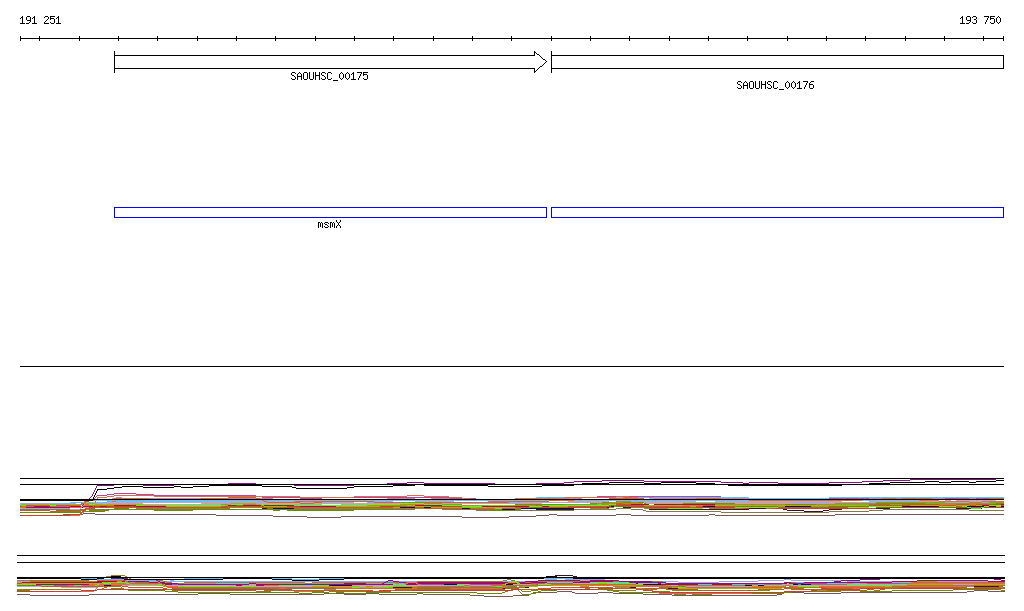
Task: Select the blue rectangle beneath SAOUHSC_00176
Action: tap(776, 212)
